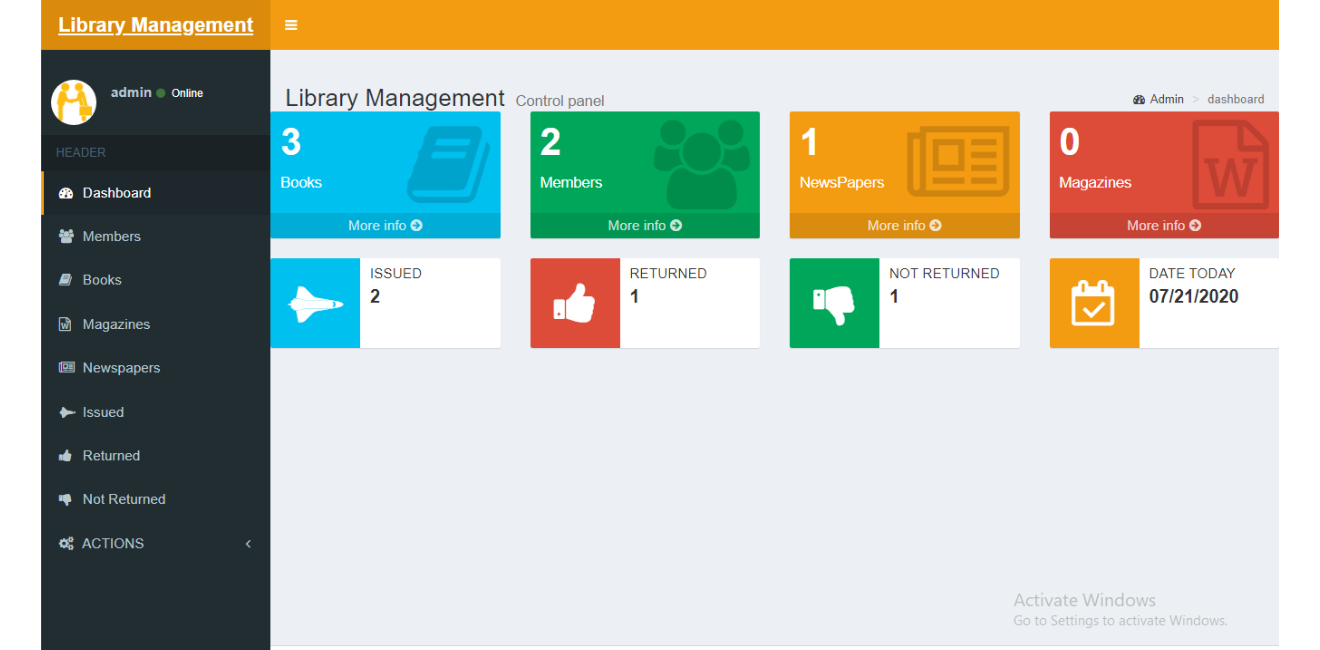1320x650 pixels.
Task: Click the Newspapers icon in the sidebar
Action: coord(66,368)
